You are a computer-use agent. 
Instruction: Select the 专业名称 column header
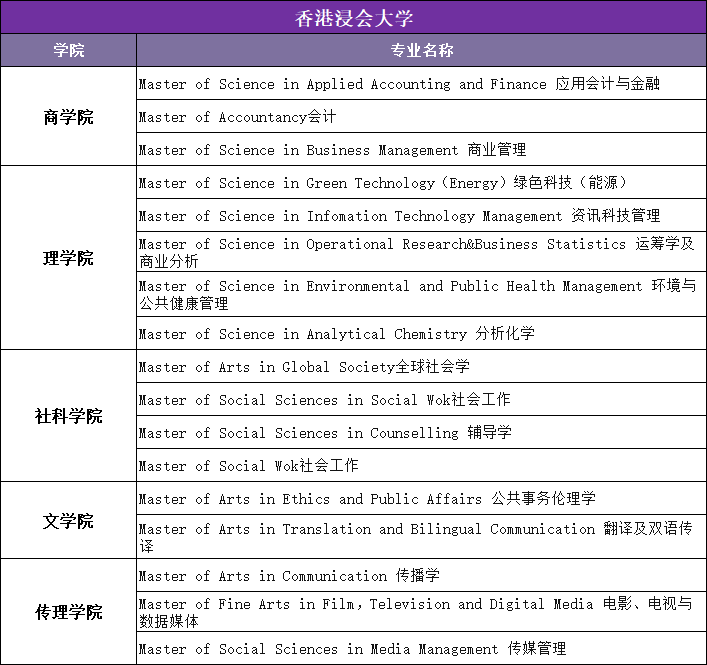(422, 50)
